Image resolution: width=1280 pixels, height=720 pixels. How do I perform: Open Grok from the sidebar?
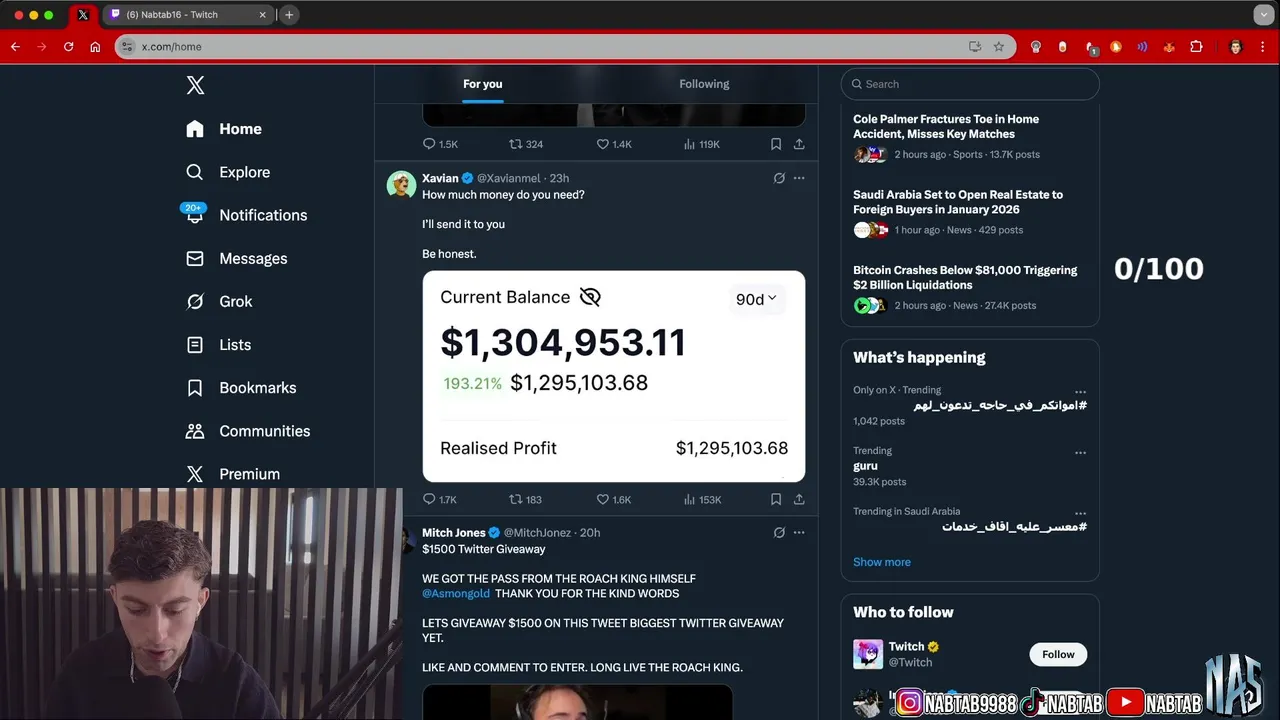pos(219,301)
